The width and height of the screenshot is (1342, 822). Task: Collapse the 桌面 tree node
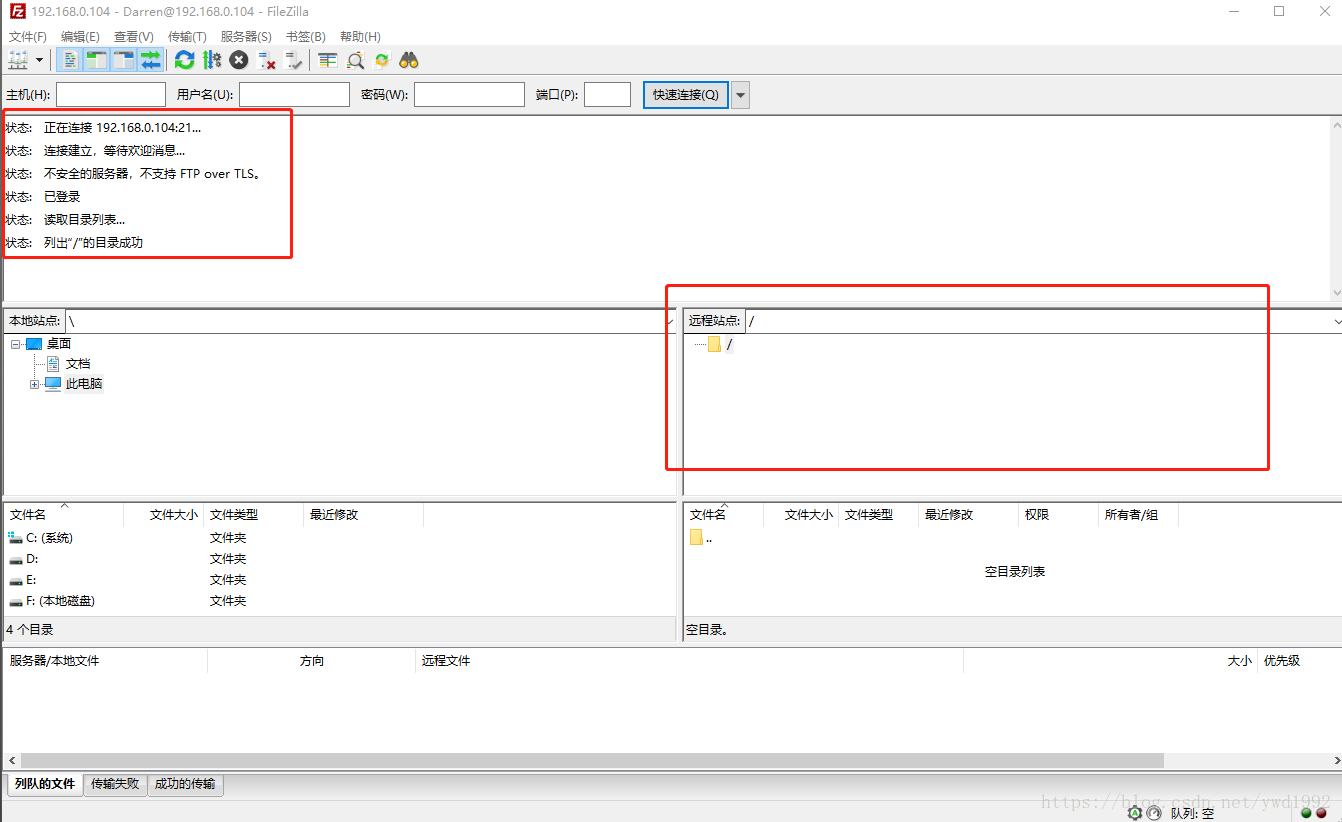15,344
